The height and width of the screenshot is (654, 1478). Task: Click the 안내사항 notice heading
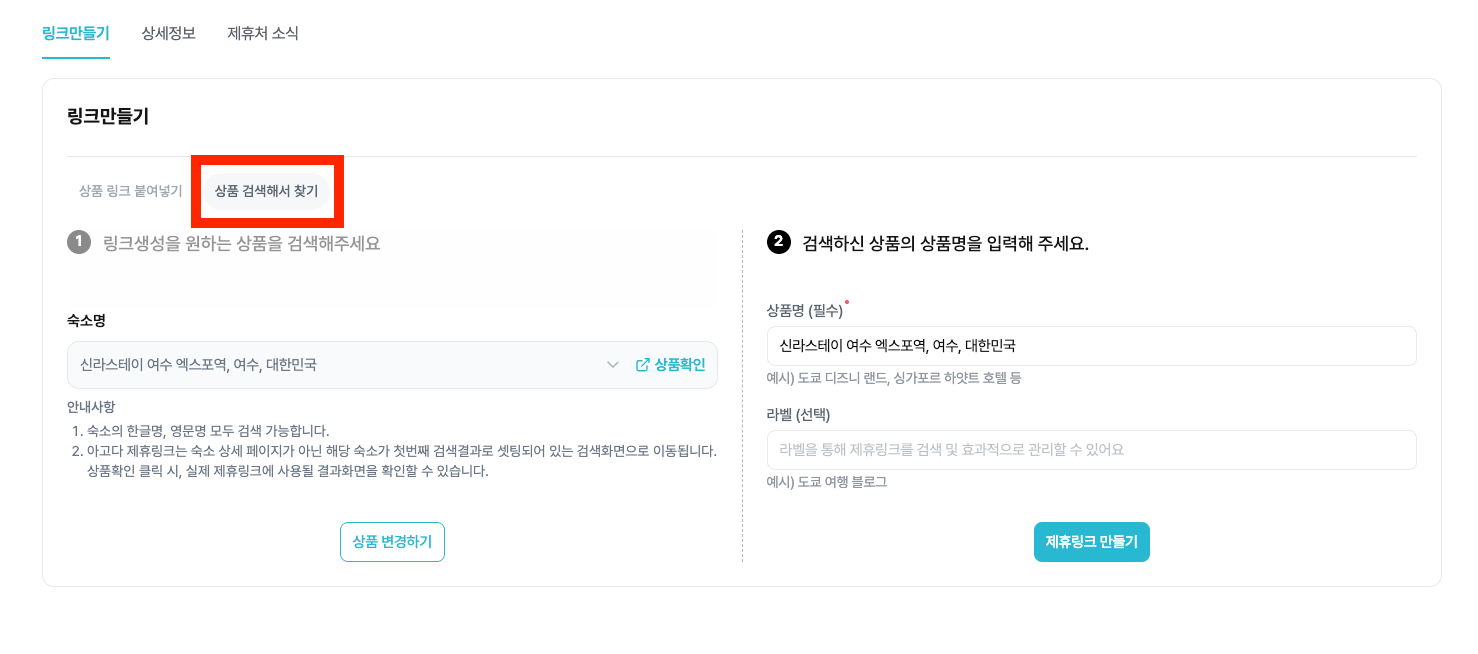(x=91, y=407)
